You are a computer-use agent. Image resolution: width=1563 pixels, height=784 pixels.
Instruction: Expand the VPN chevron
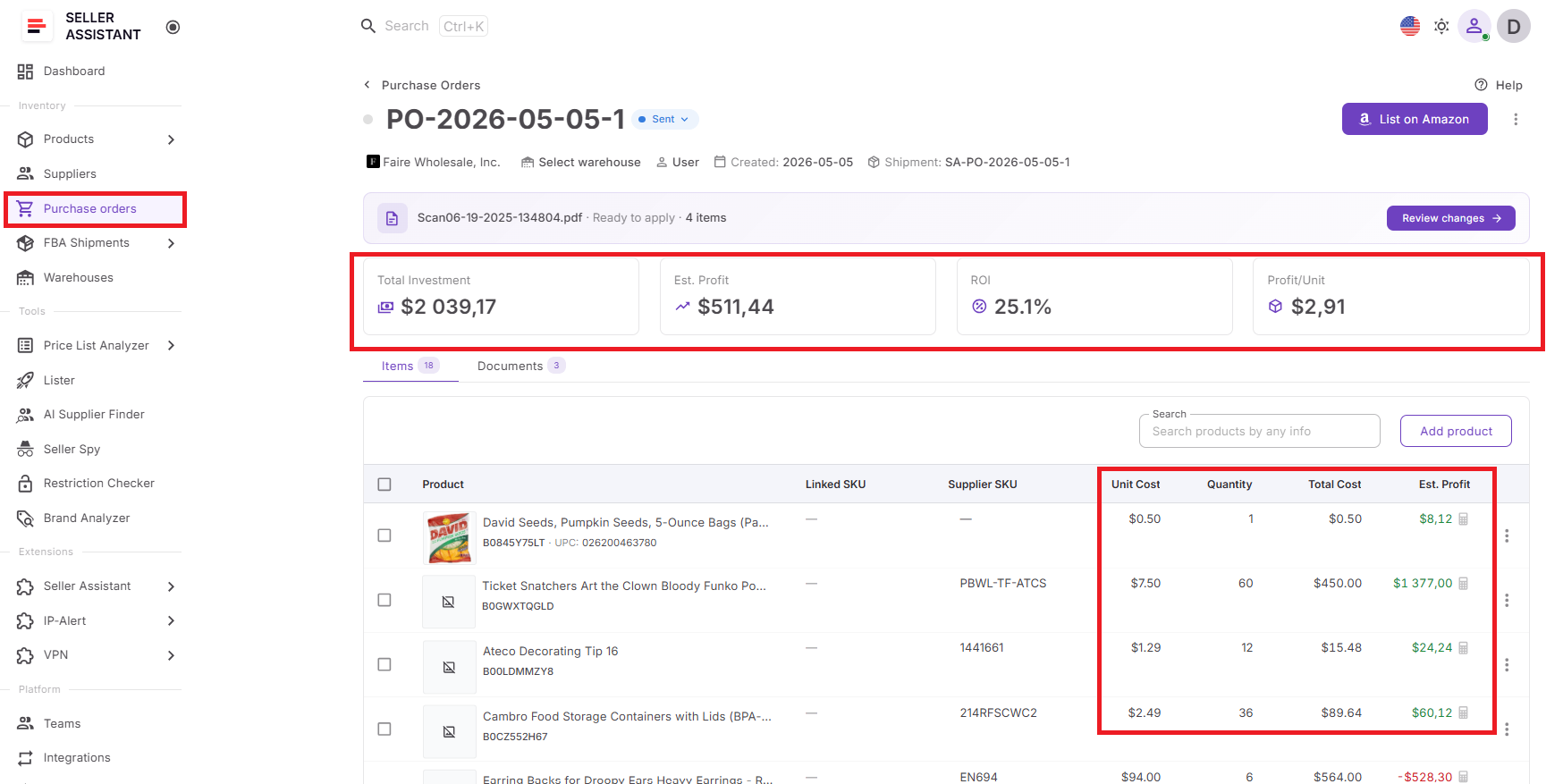tap(171, 655)
